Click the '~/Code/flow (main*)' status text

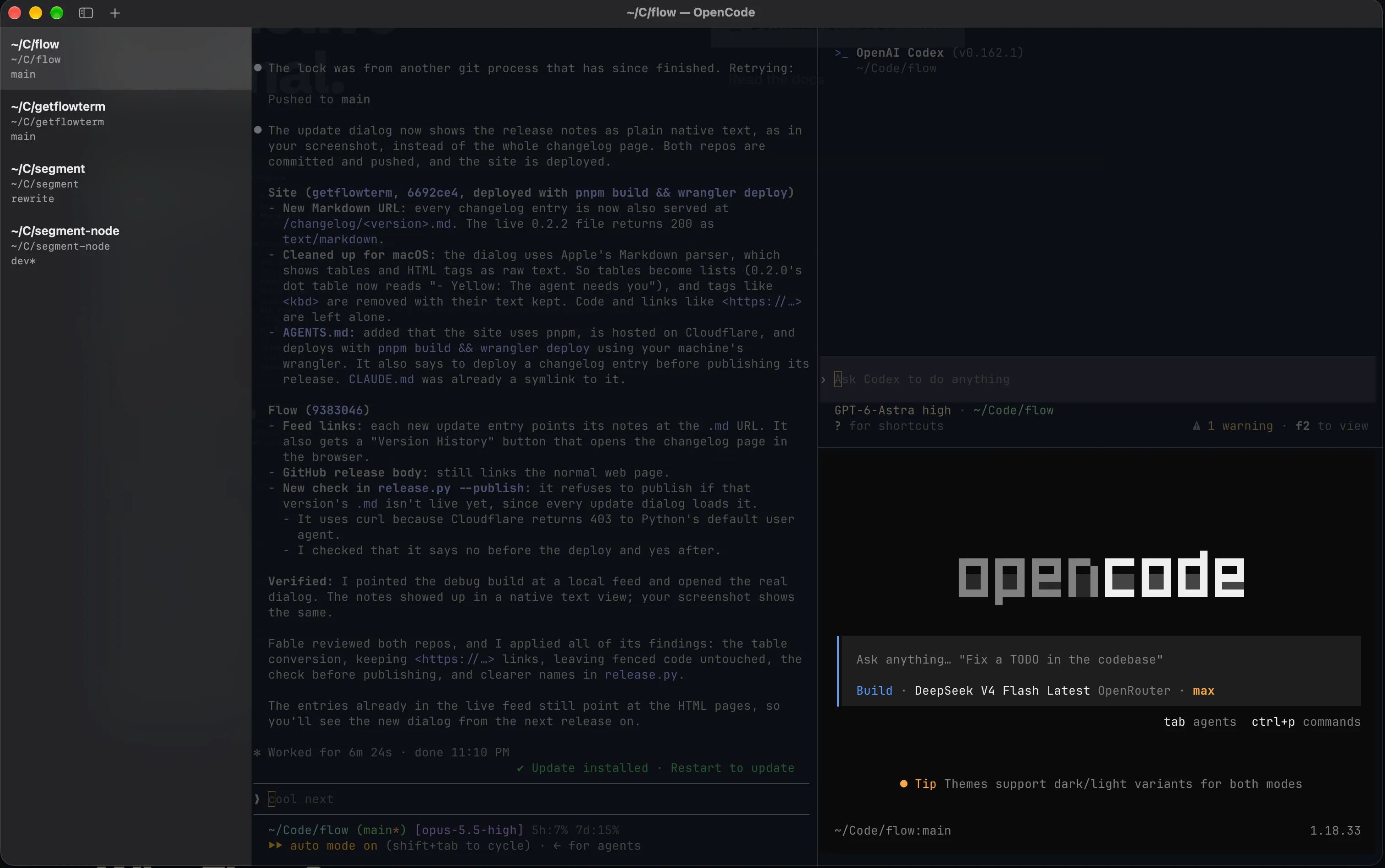click(x=337, y=830)
